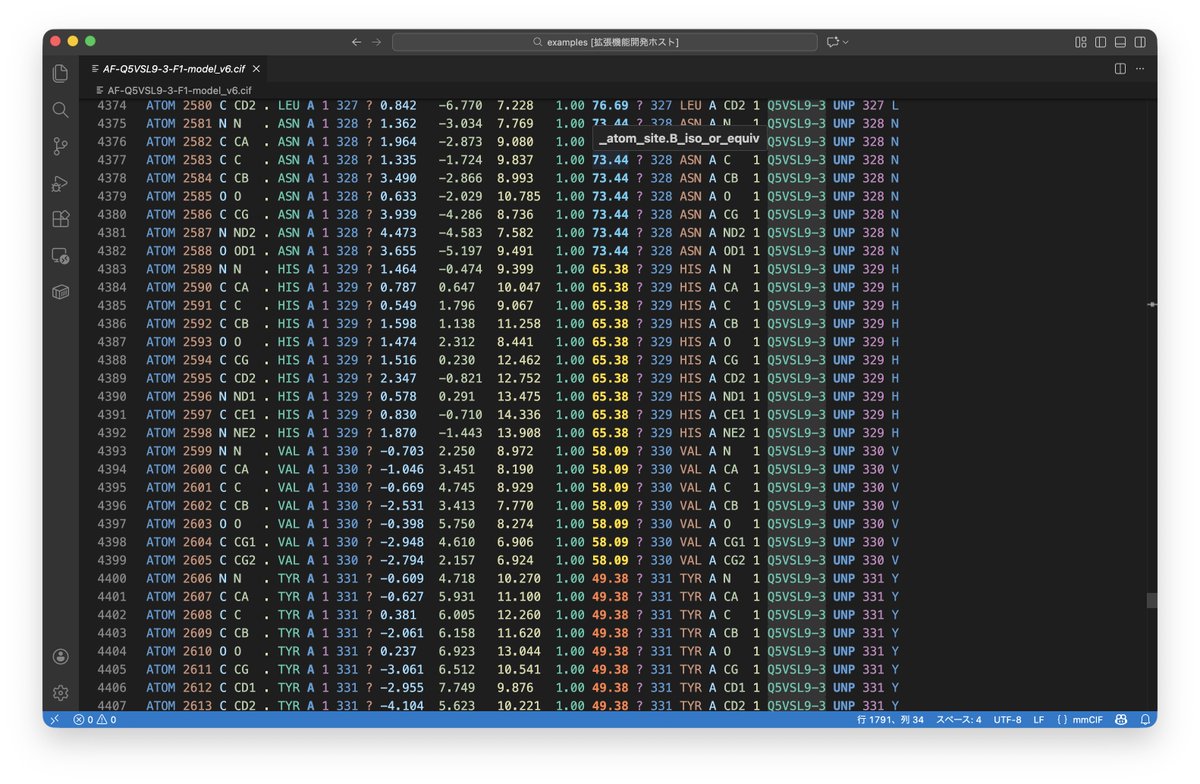The width and height of the screenshot is (1200, 784).
Task: Click the coordinate 3.939 on line 4380
Action: pyautogui.click(x=398, y=214)
